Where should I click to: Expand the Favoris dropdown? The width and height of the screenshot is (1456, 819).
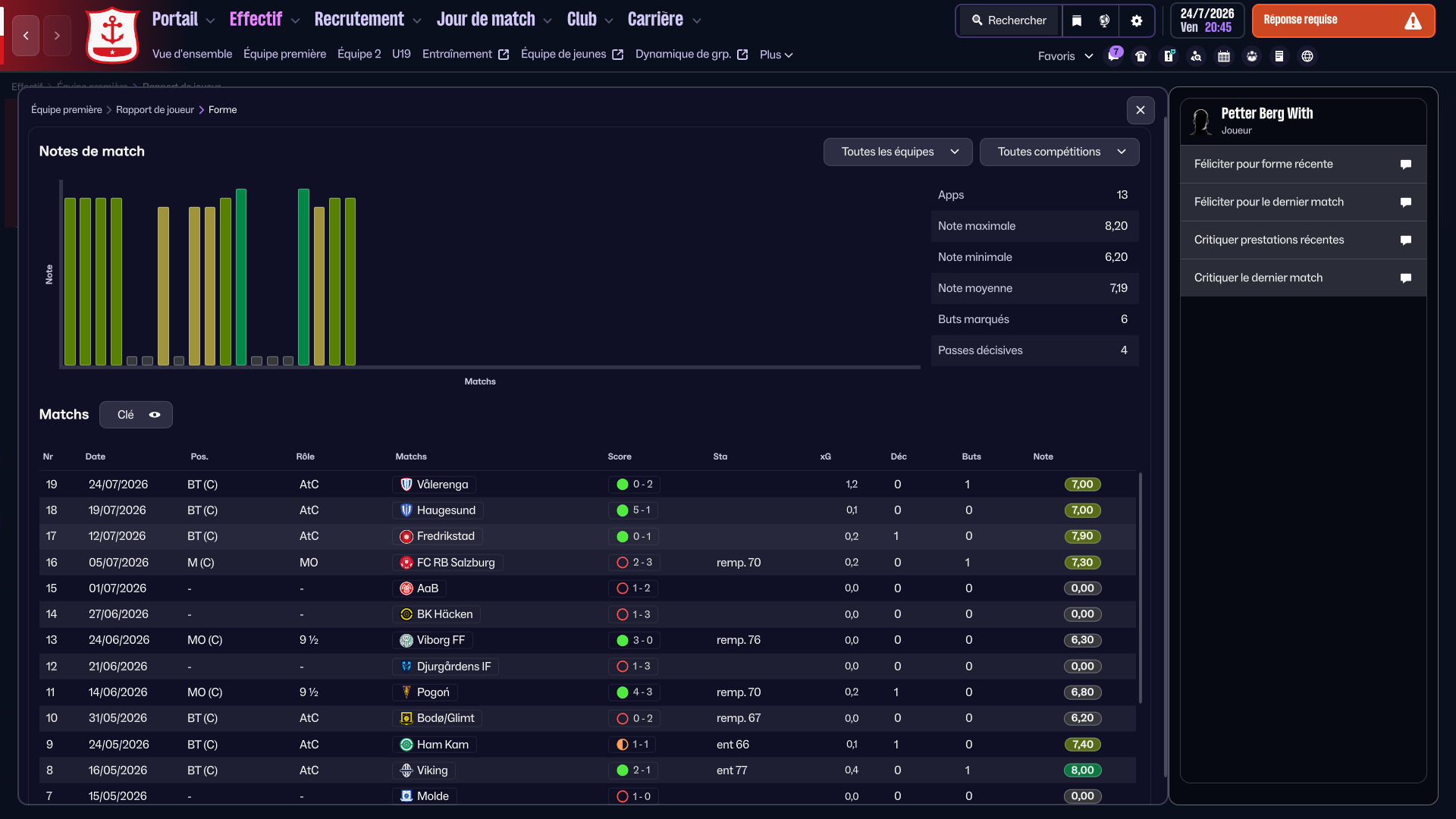1065,56
